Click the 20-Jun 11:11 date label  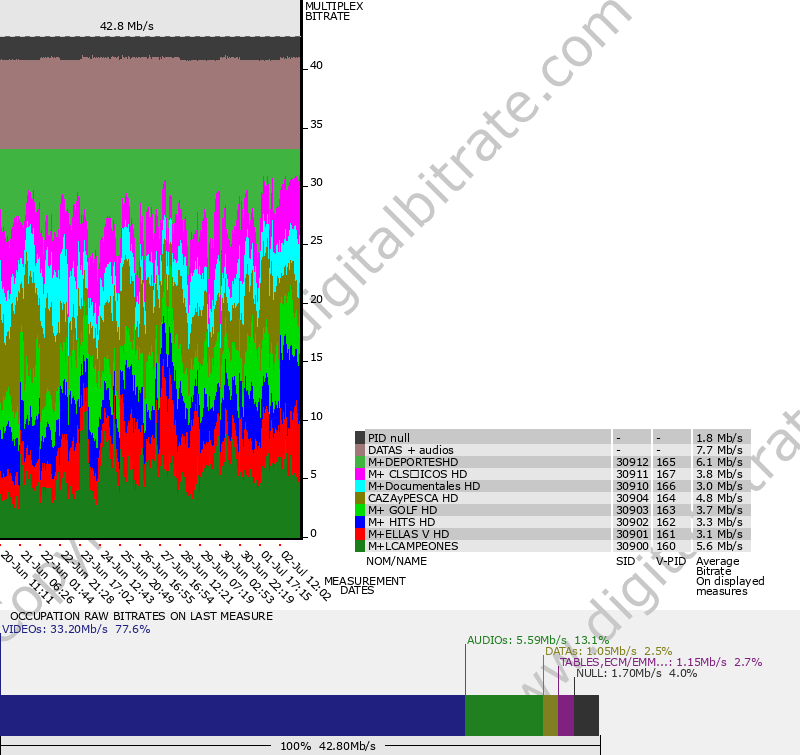tap(27, 577)
